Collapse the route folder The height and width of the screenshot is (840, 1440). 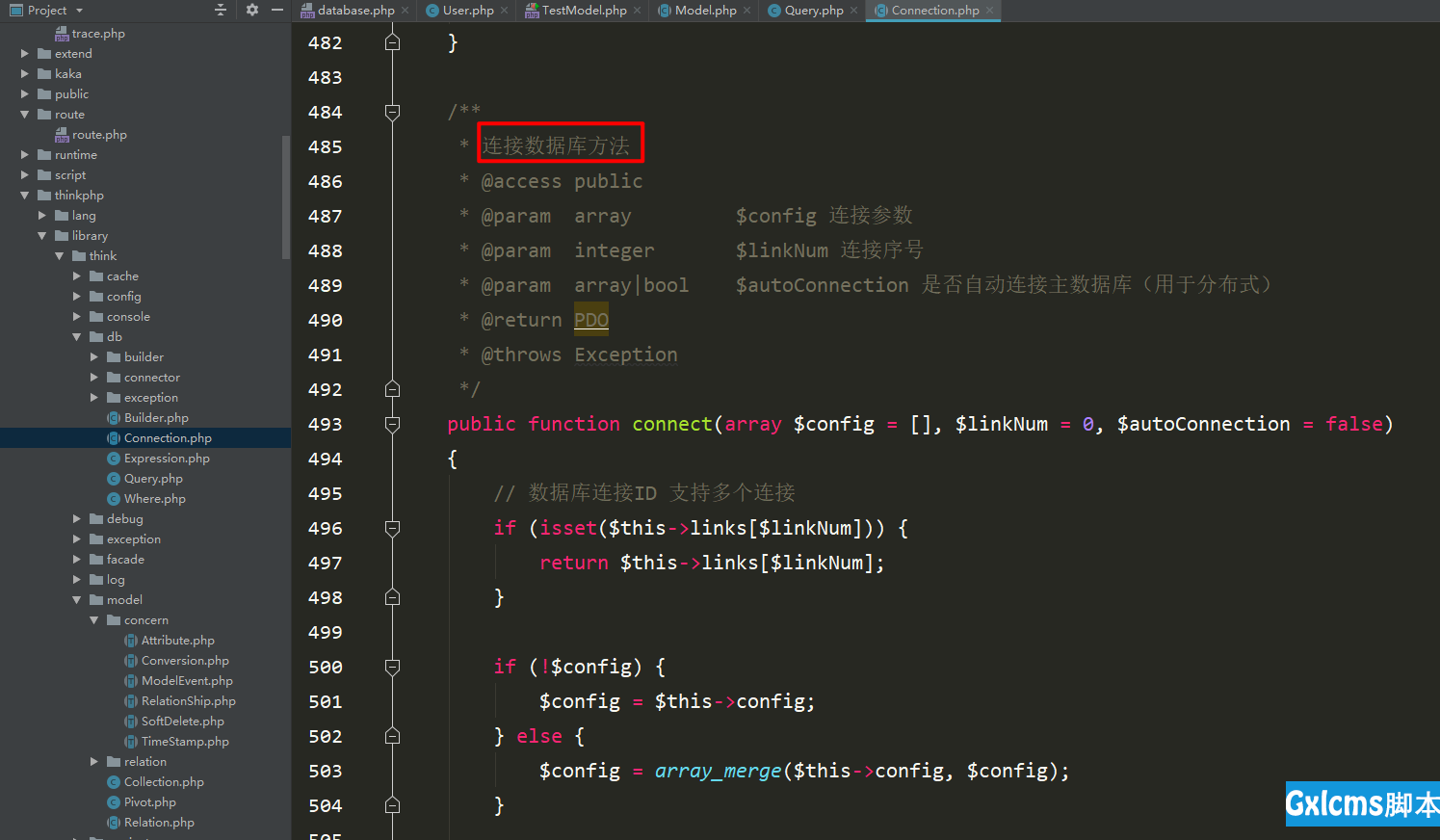click(25, 115)
